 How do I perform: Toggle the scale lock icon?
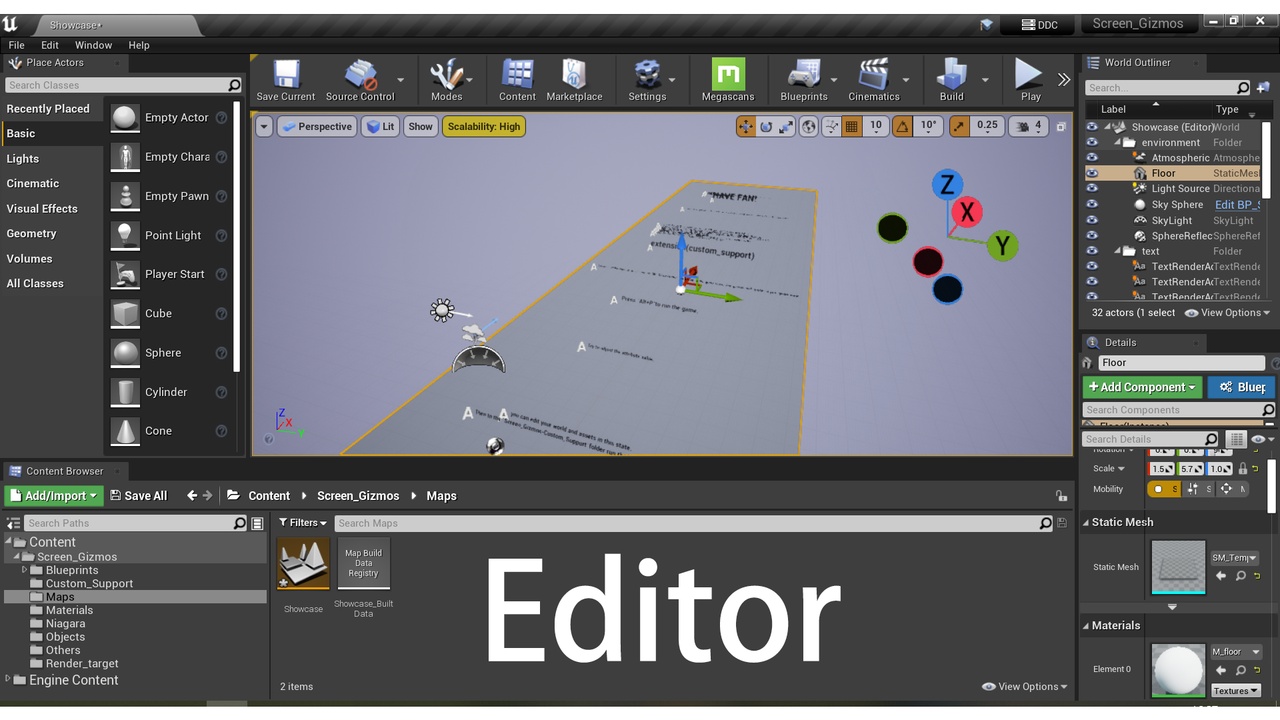pos(1243,468)
